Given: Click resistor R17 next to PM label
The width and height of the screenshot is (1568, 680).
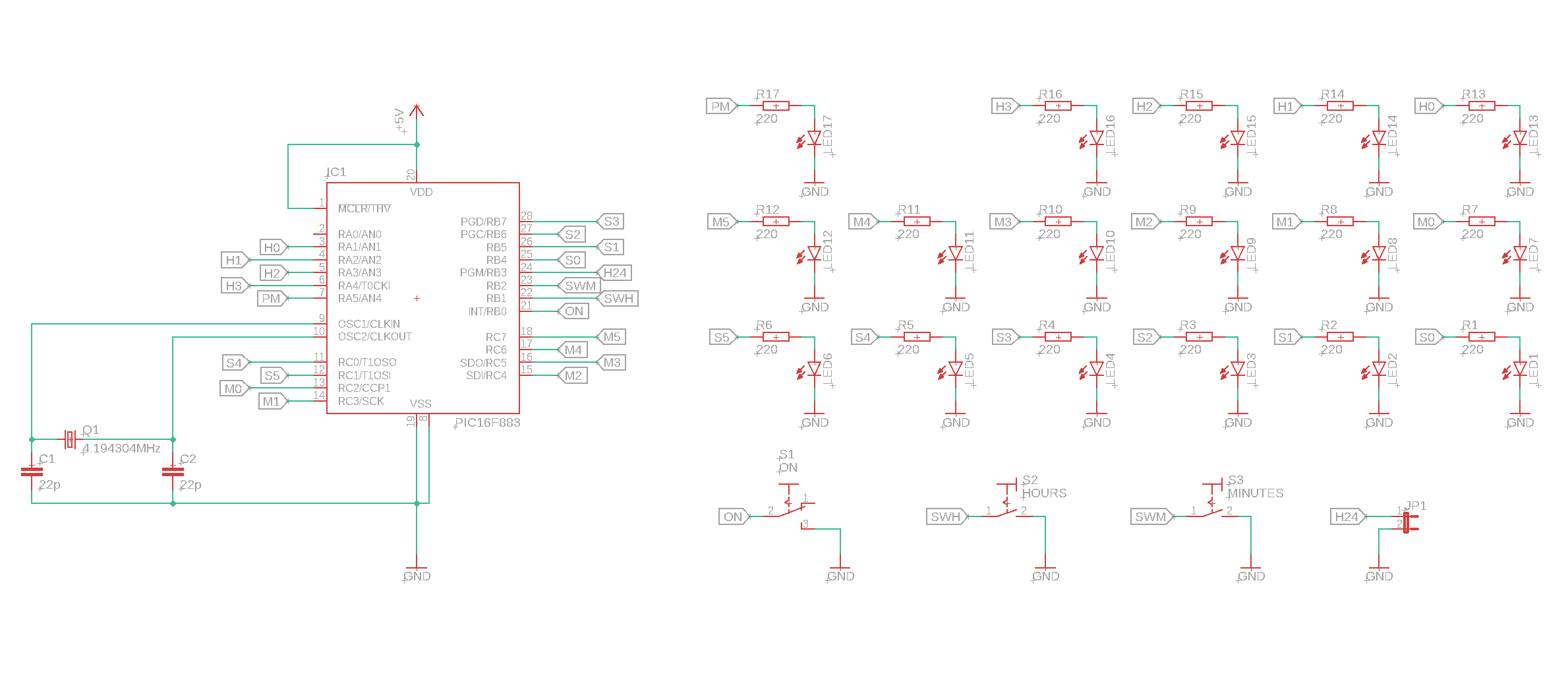Looking at the screenshot, I should pos(776,106).
